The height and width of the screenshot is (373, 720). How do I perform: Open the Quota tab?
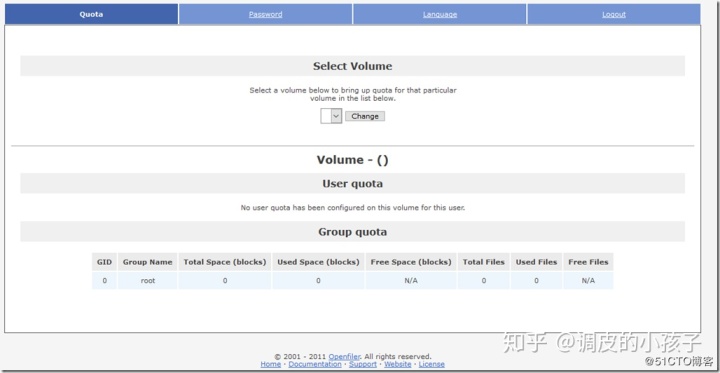tap(91, 14)
